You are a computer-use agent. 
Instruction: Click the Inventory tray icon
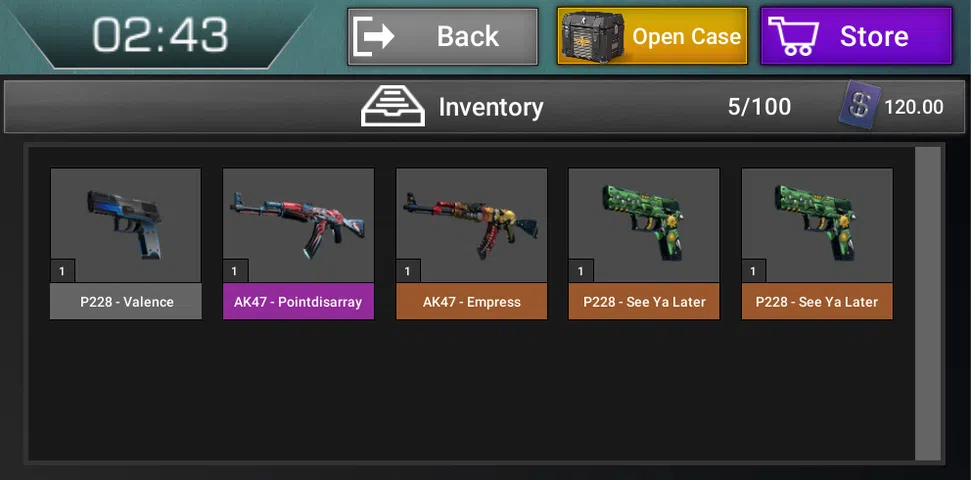(x=393, y=107)
